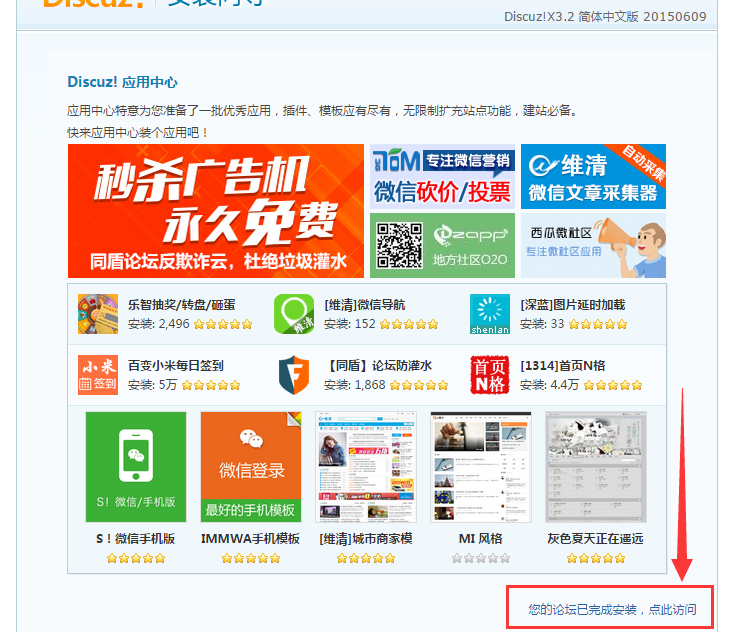
Task: Open the 微信登录 IMMWA template thumbnail
Action: [250, 467]
